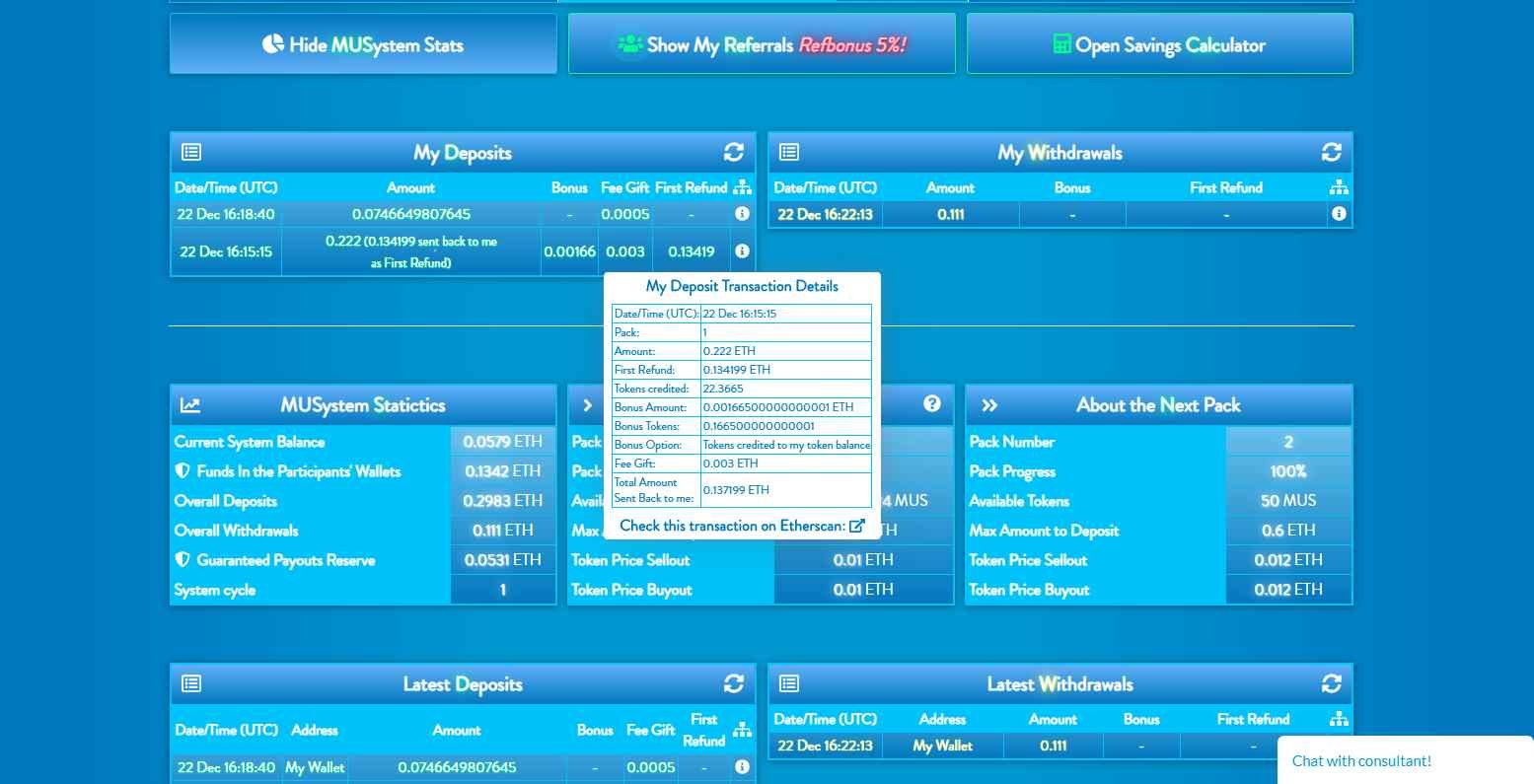Image resolution: width=1534 pixels, height=784 pixels.
Task: Click sitemap icon in My Deposits column header
Action: (x=742, y=187)
